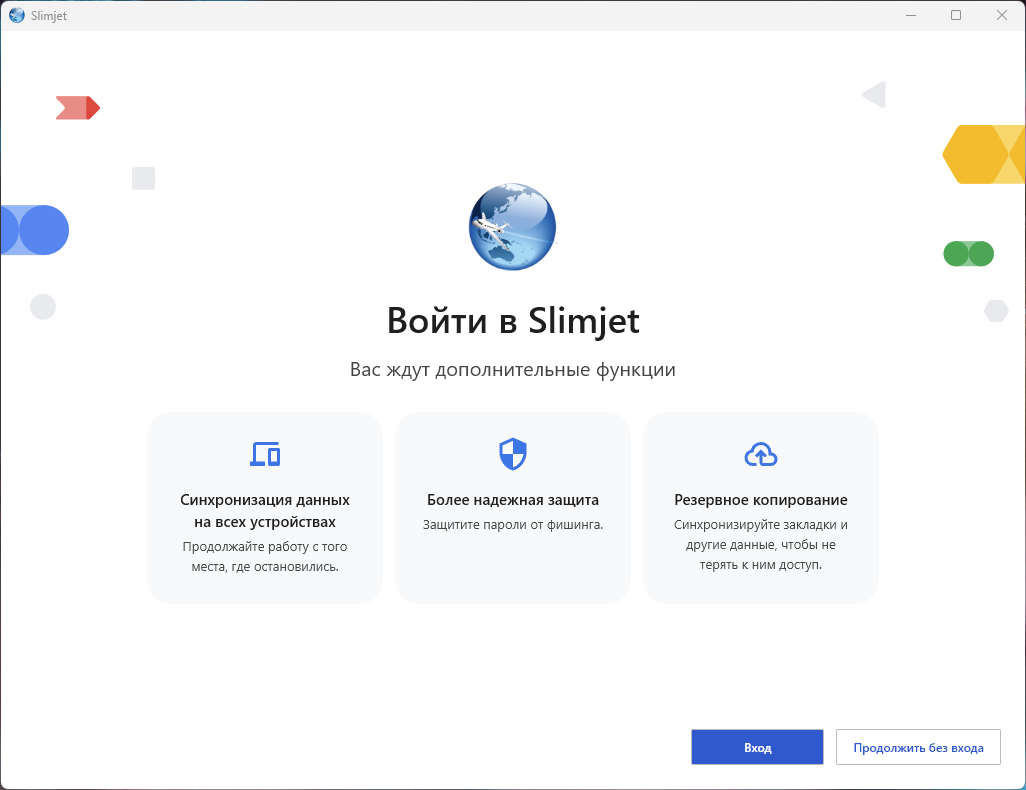Maximize the Slimjet window
The width and height of the screenshot is (1026, 790).
click(956, 15)
